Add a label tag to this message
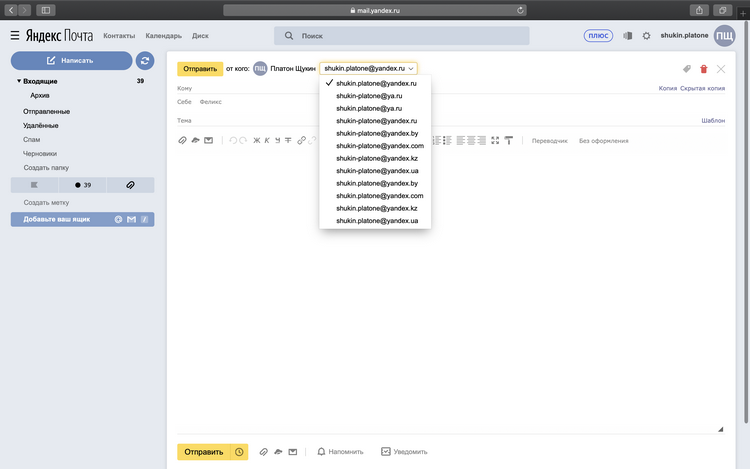The image size is (750, 469). pyautogui.click(x=687, y=69)
